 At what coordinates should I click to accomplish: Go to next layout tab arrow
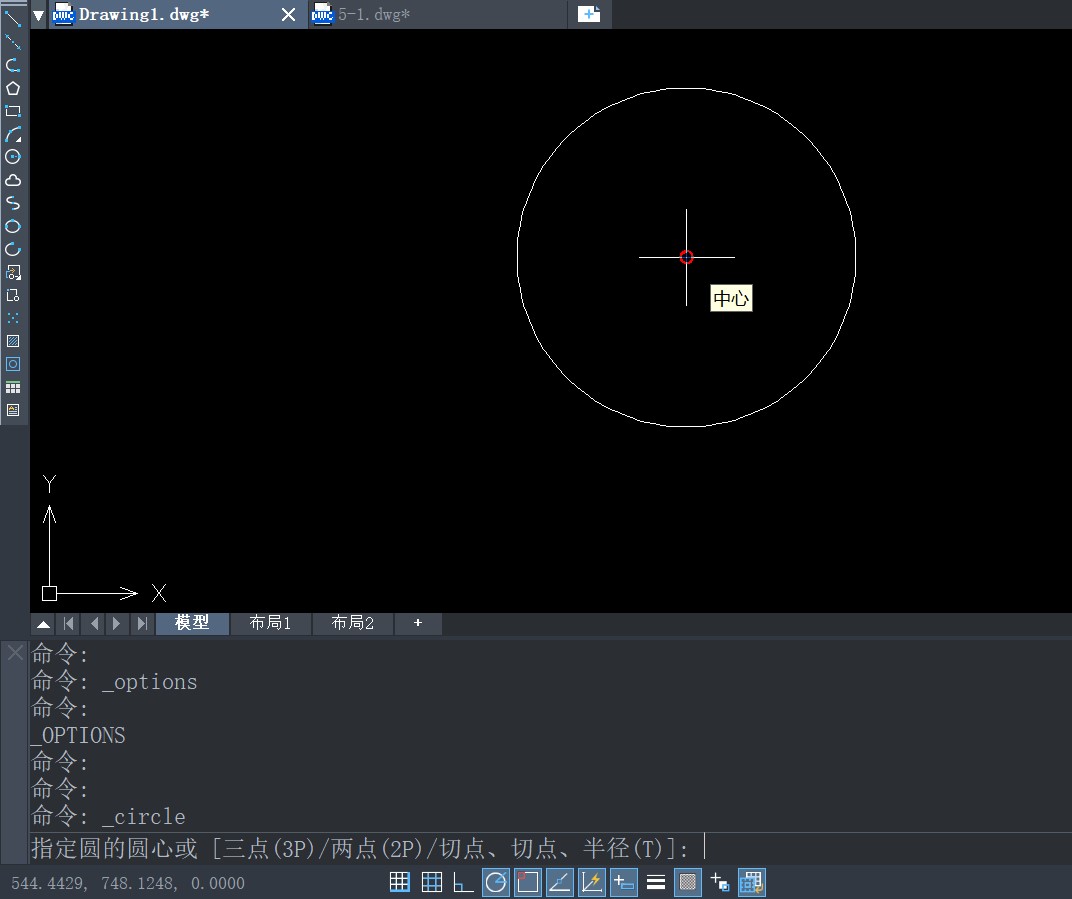click(117, 623)
